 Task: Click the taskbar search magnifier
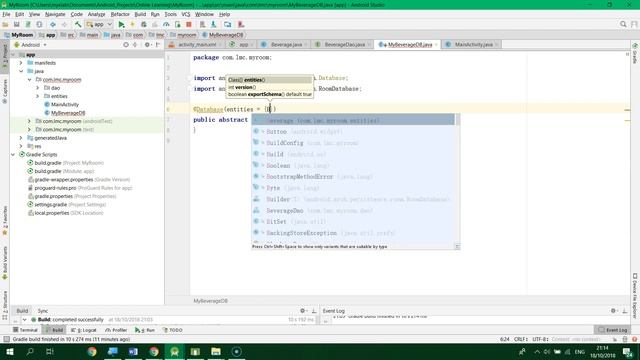click(x=30, y=351)
